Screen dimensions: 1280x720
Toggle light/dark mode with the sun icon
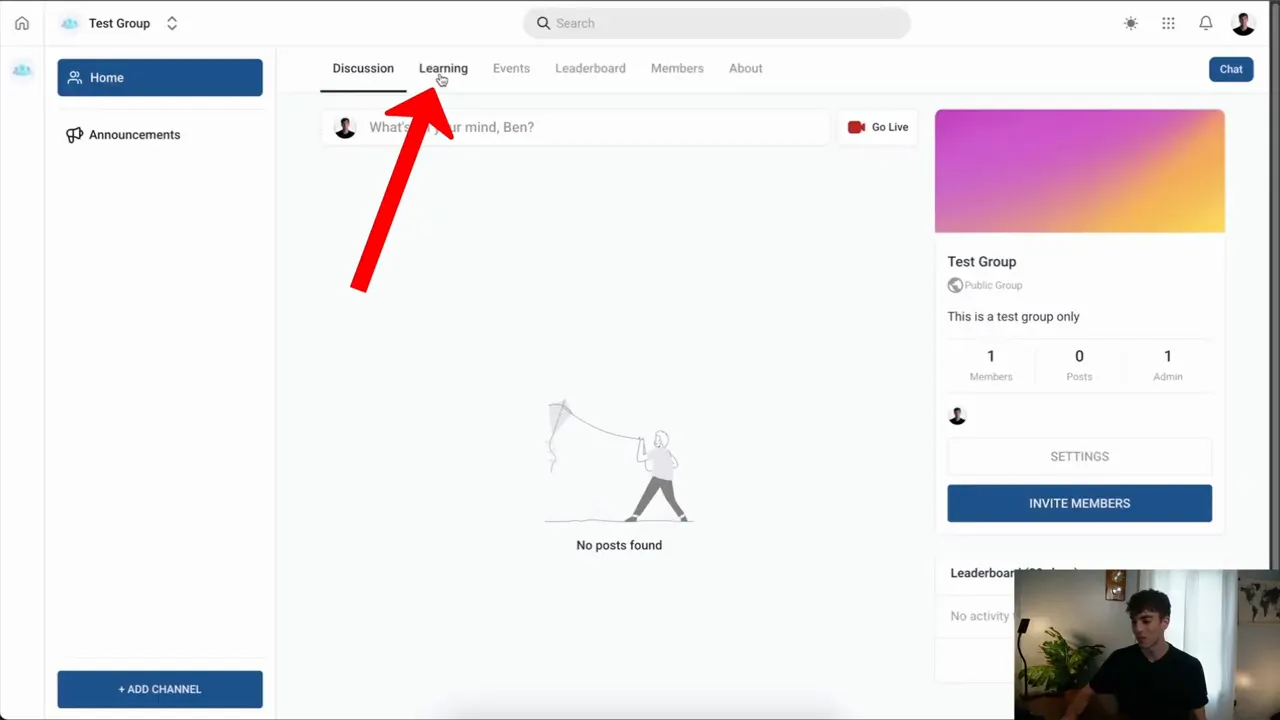(1130, 23)
